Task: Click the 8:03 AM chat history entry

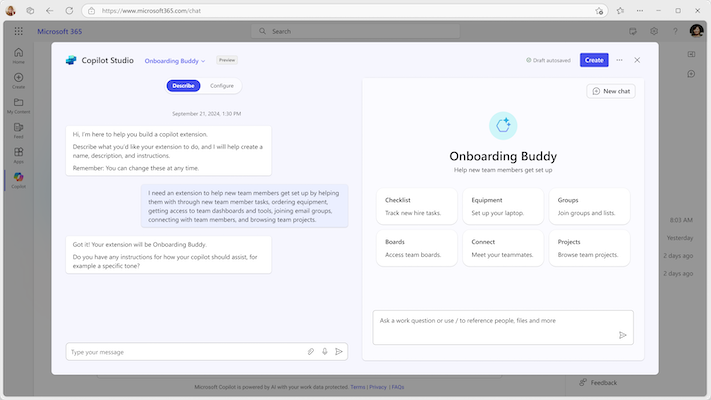Action: point(681,220)
